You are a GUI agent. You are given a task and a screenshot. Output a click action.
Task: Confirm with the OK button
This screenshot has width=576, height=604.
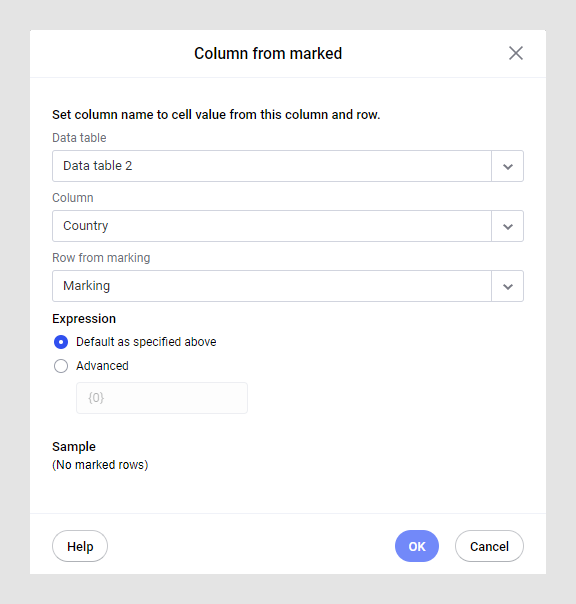(417, 546)
